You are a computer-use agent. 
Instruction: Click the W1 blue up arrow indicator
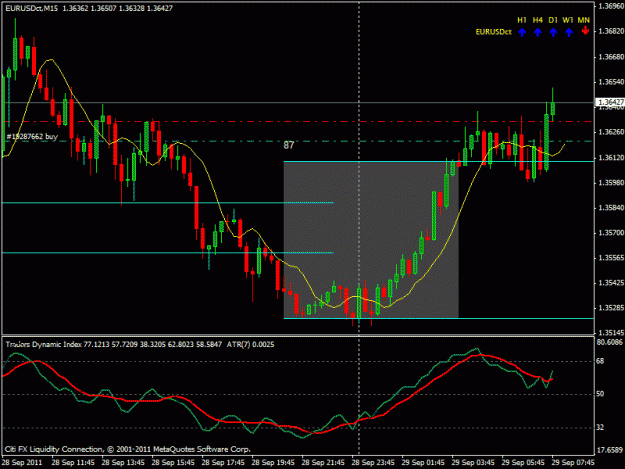[569, 32]
